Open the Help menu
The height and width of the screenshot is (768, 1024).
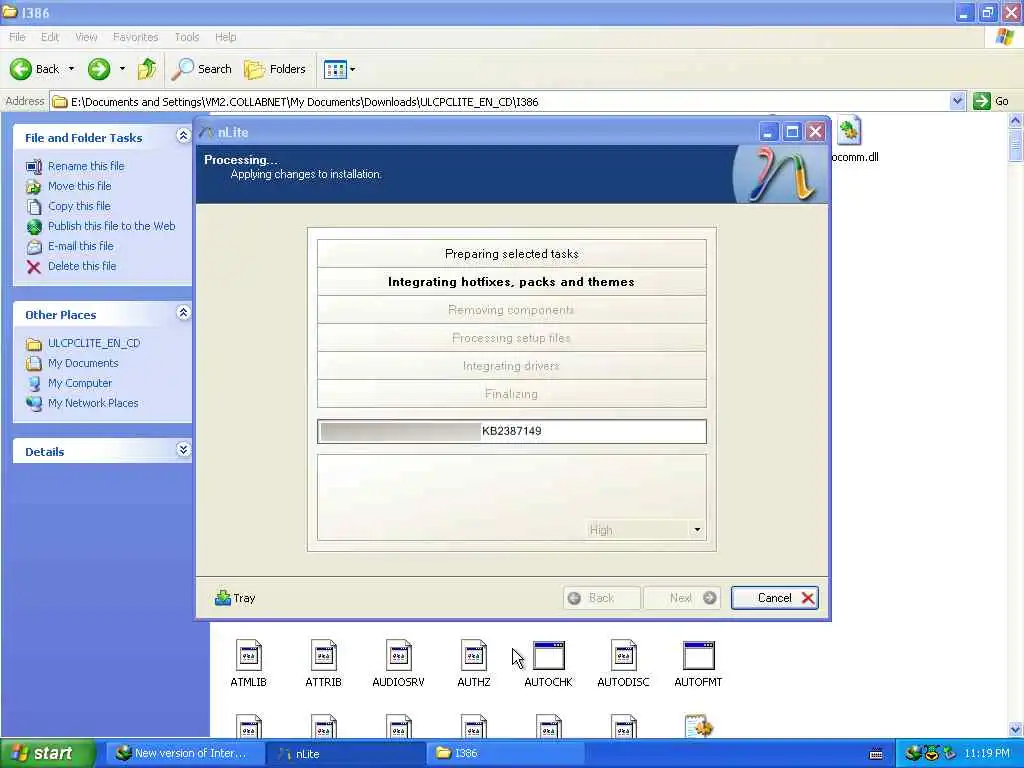point(225,37)
